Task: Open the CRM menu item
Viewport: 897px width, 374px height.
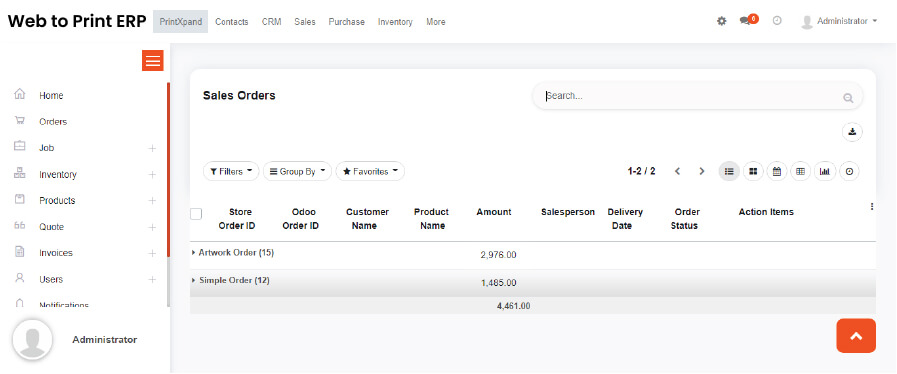Action: (272, 22)
